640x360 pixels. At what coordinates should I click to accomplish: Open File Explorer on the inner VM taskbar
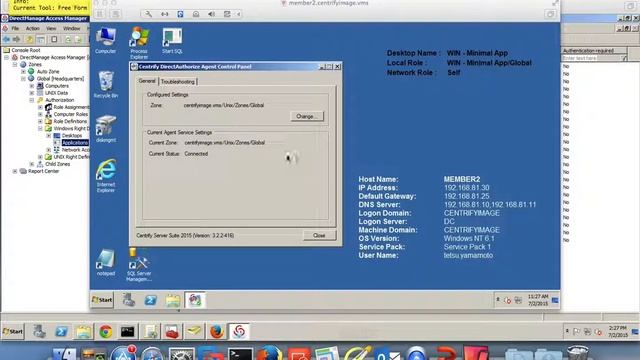click(173, 300)
